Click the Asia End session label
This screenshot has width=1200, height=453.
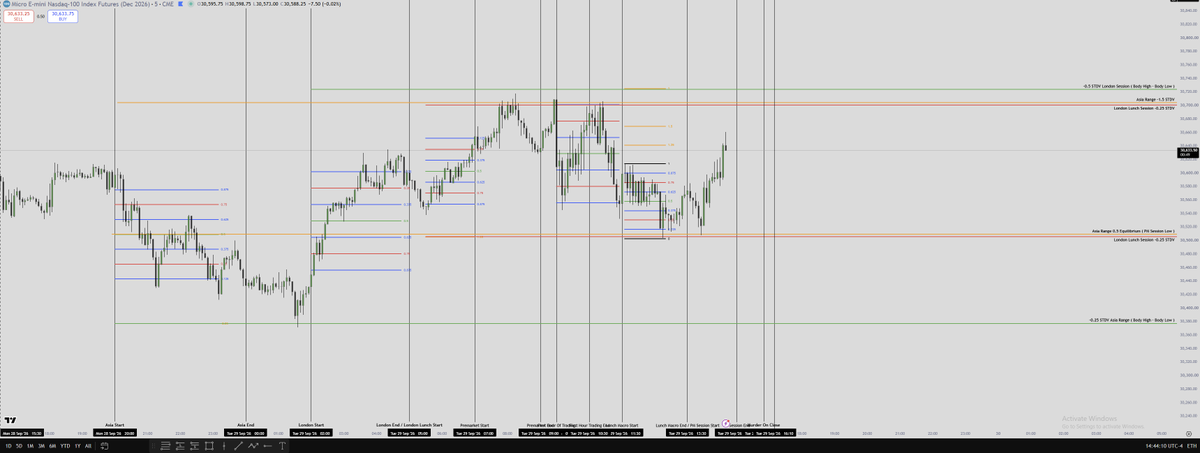[245, 425]
